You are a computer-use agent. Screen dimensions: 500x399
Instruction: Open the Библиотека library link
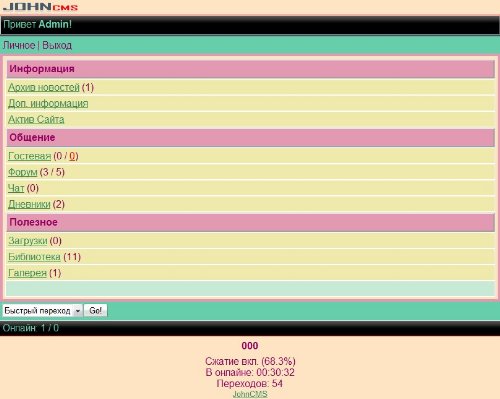(34, 257)
